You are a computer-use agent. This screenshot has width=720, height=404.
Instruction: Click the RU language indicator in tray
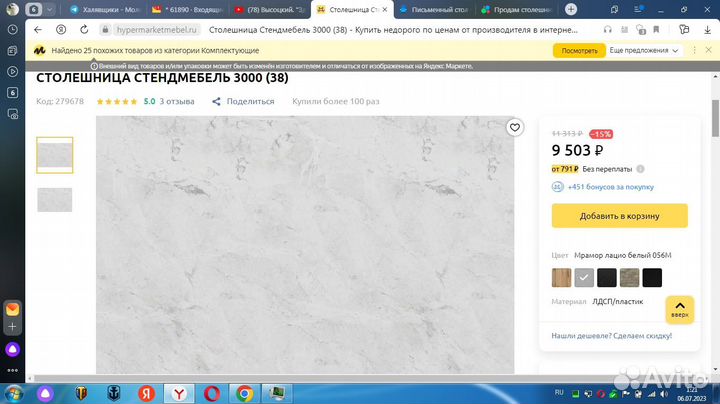[559, 393]
